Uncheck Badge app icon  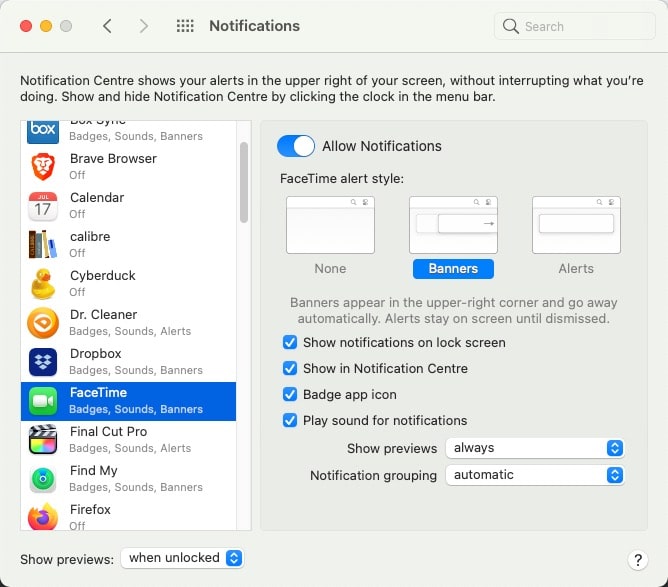coord(290,394)
